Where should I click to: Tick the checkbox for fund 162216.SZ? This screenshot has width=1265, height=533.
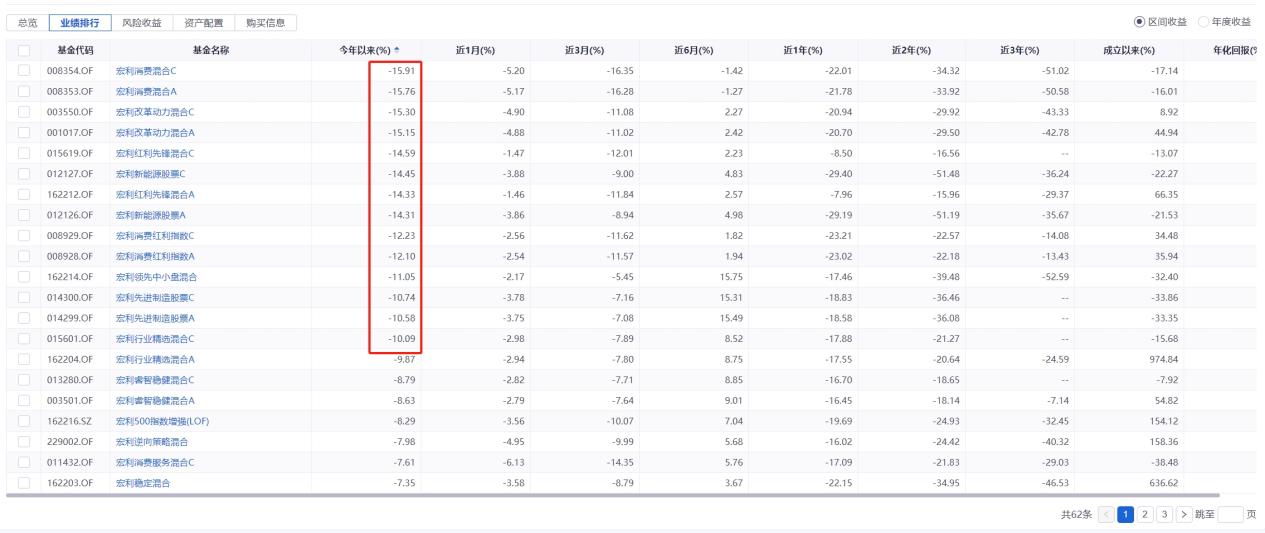tap(23, 421)
